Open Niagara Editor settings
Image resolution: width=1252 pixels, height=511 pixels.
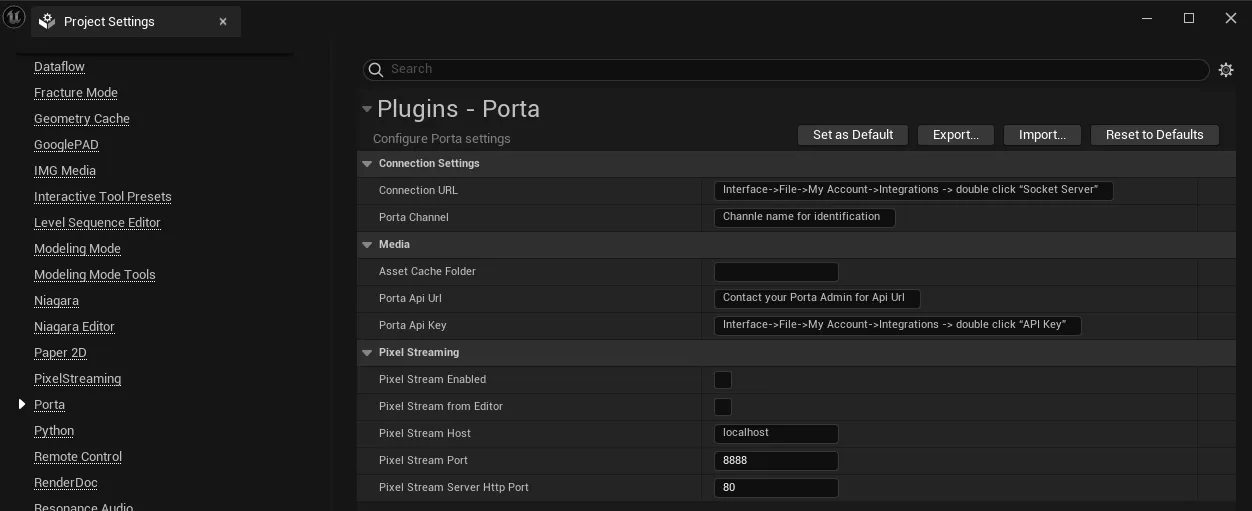pos(74,327)
